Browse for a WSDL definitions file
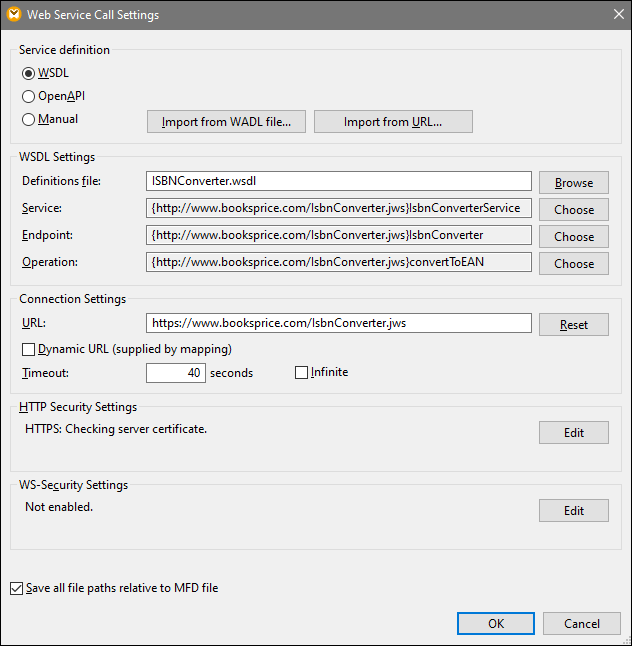Image resolution: width=632 pixels, height=646 pixels. click(573, 183)
